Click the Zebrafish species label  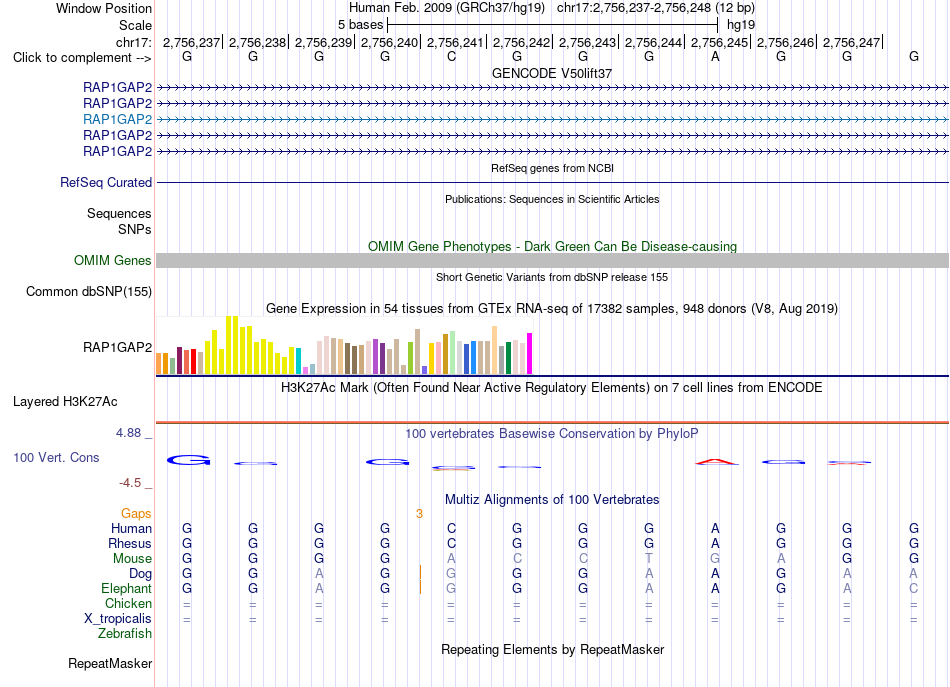tap(125, 634)
